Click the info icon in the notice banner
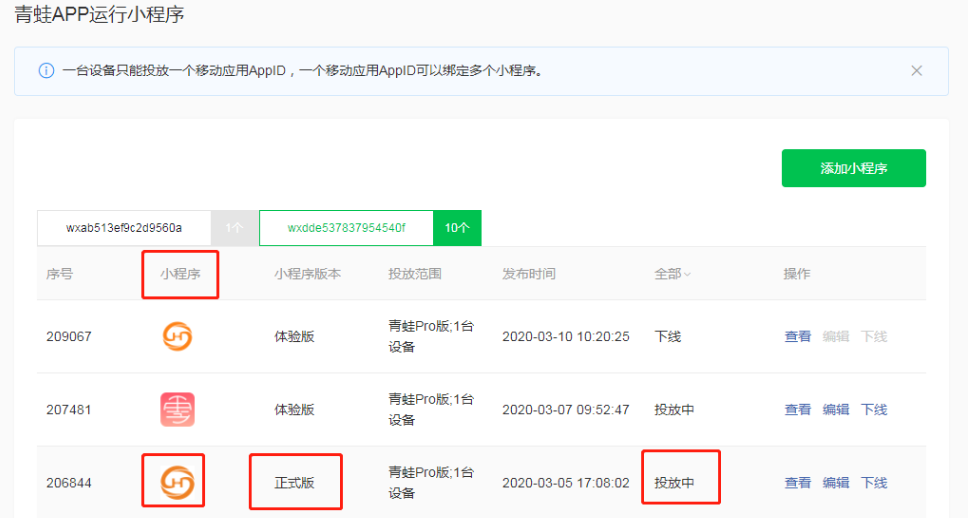The height and width of the screenshot is (518, 968). tap(46, 70)
